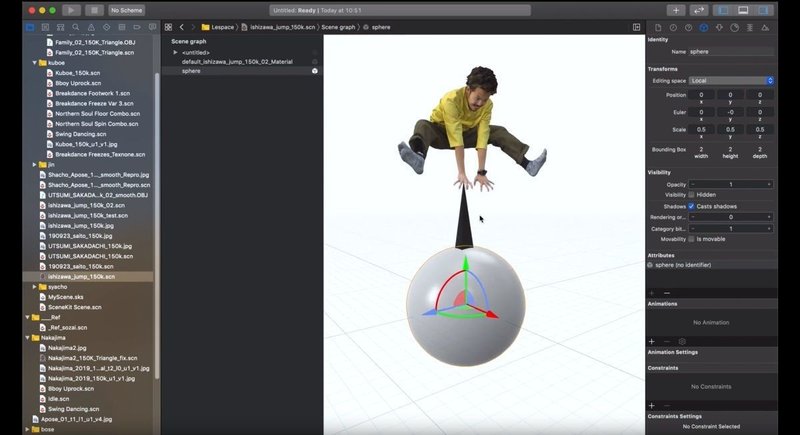This screenshot has width=800, height=435.
Task: Collapse the Nakajima folder
Action: [28, 338]
